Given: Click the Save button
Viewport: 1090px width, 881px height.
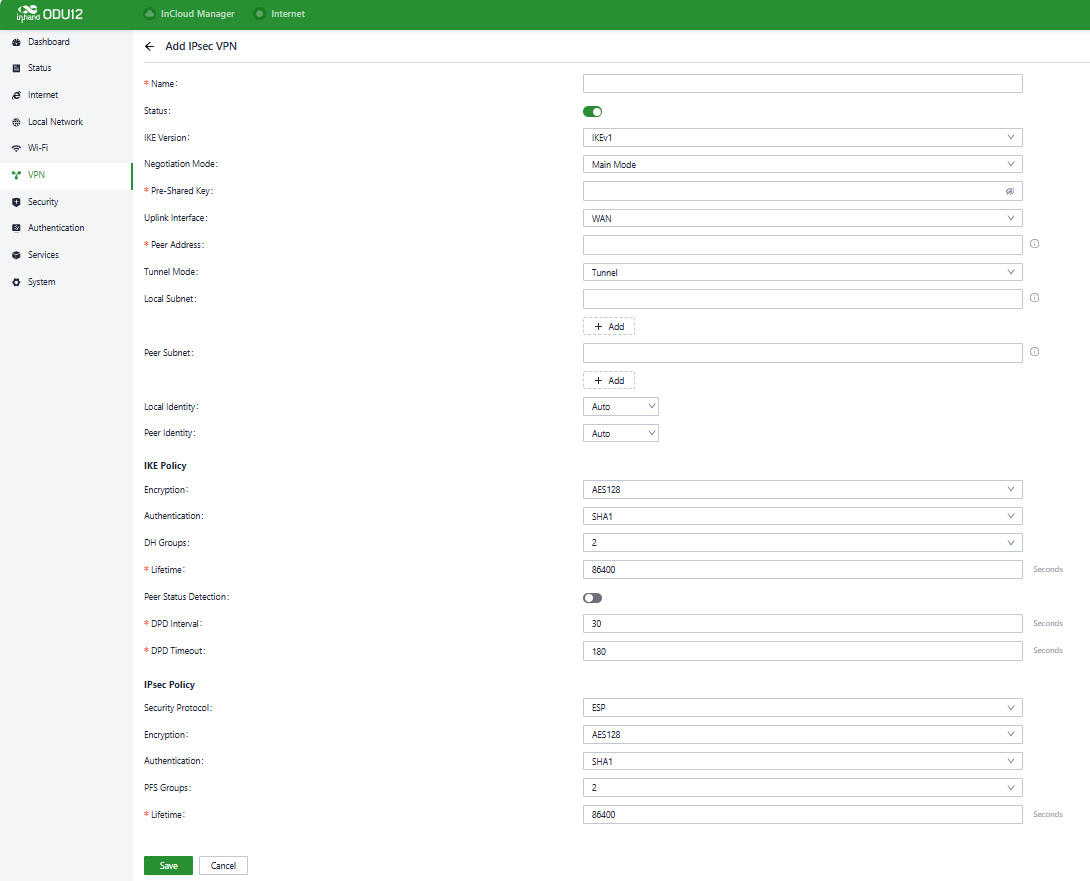Looking at the screenshot, I should pyautogui.click(x=168, y=866).
